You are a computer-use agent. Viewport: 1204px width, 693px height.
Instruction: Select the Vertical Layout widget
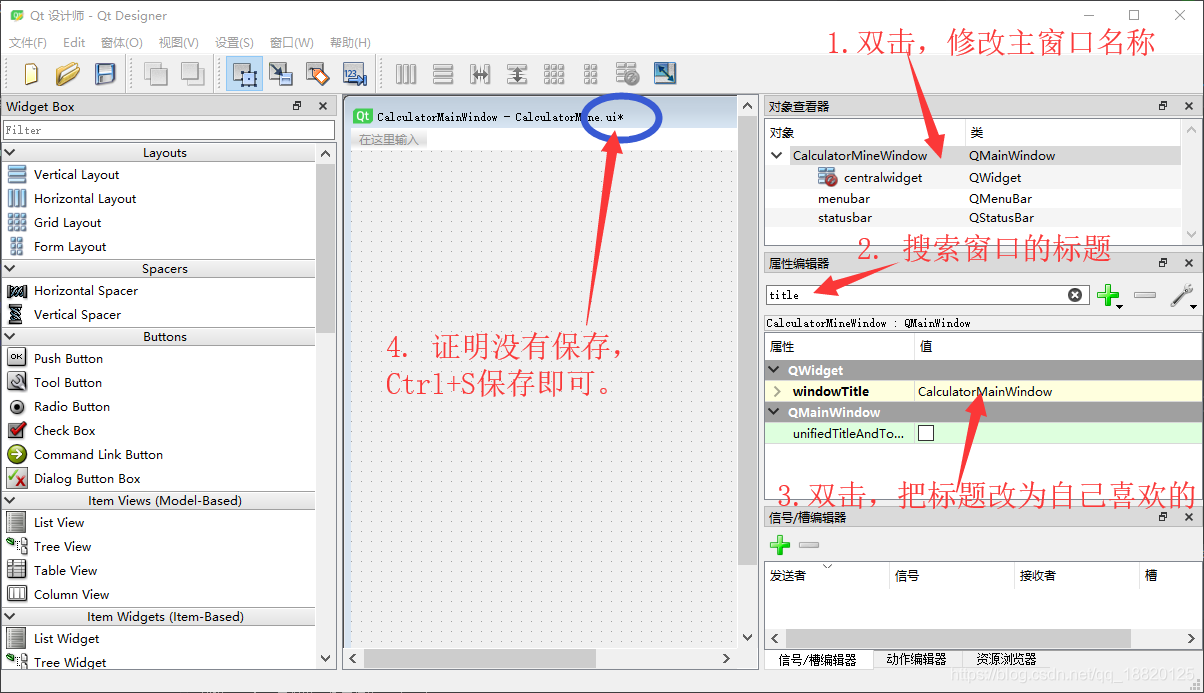tap(76, 175)
